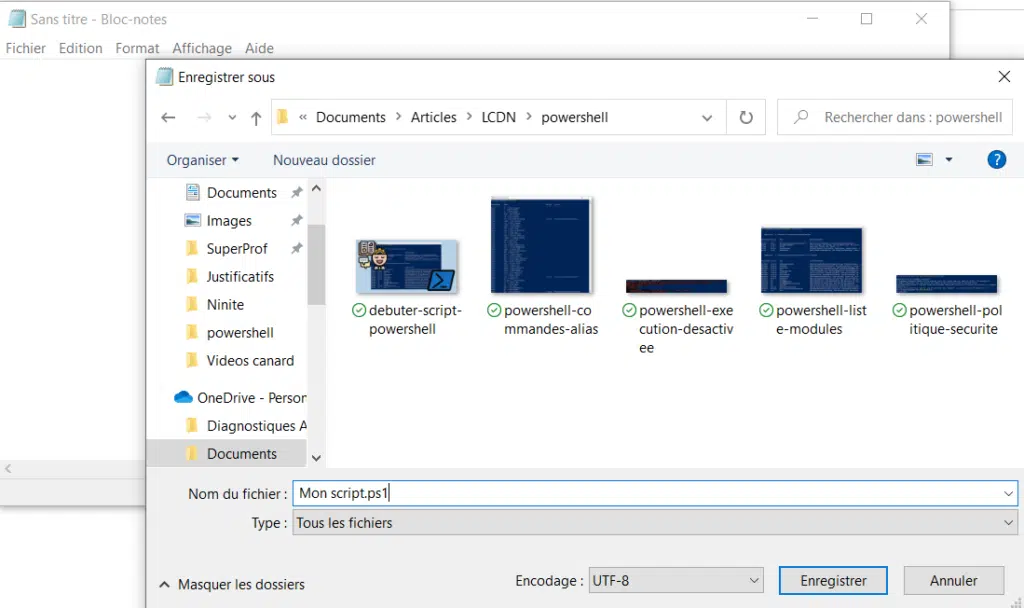The image size is (1024, 608).
Task: Select highlighted Documents under OneDrive
Action: click(x=226, y=454)
